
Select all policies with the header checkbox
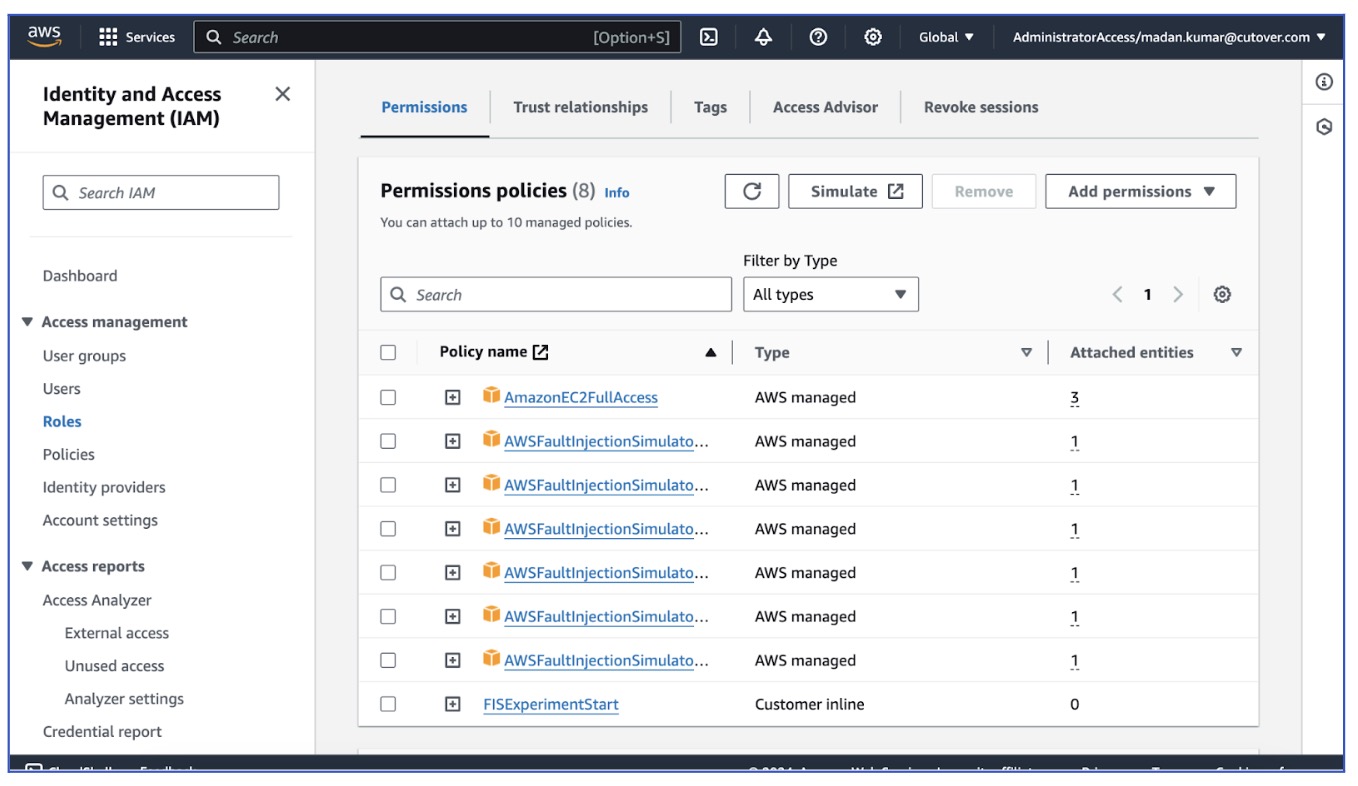[x=388, y=353]
